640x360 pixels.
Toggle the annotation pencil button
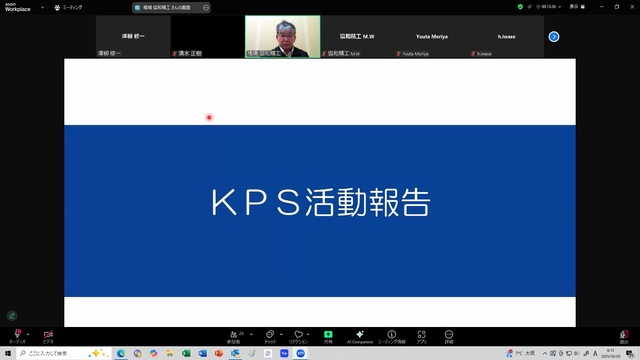pyautogui.click(x=12, y=316)
